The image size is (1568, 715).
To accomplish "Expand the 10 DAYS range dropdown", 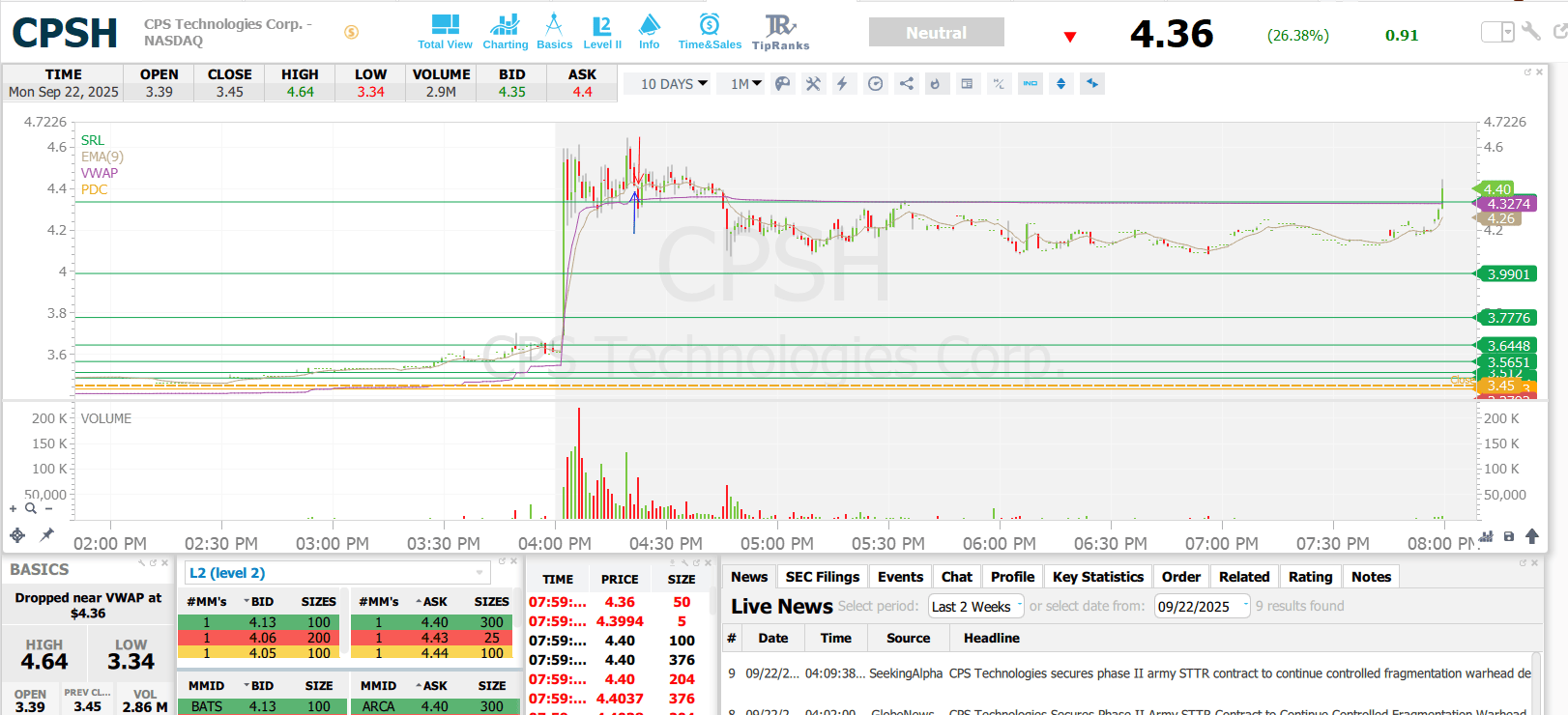I will coord(674,84).
